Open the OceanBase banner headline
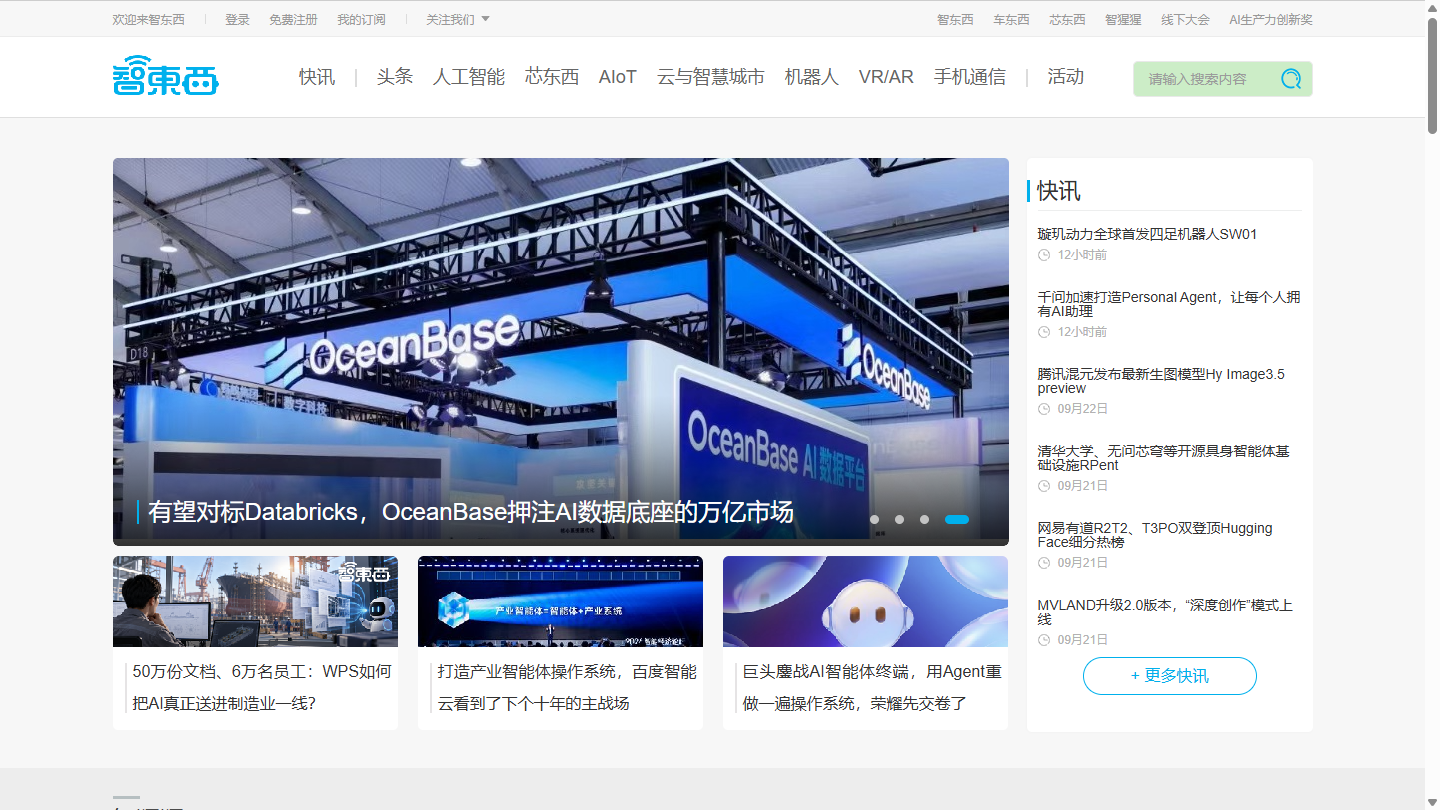The image size is (1440, 810). 471,512
